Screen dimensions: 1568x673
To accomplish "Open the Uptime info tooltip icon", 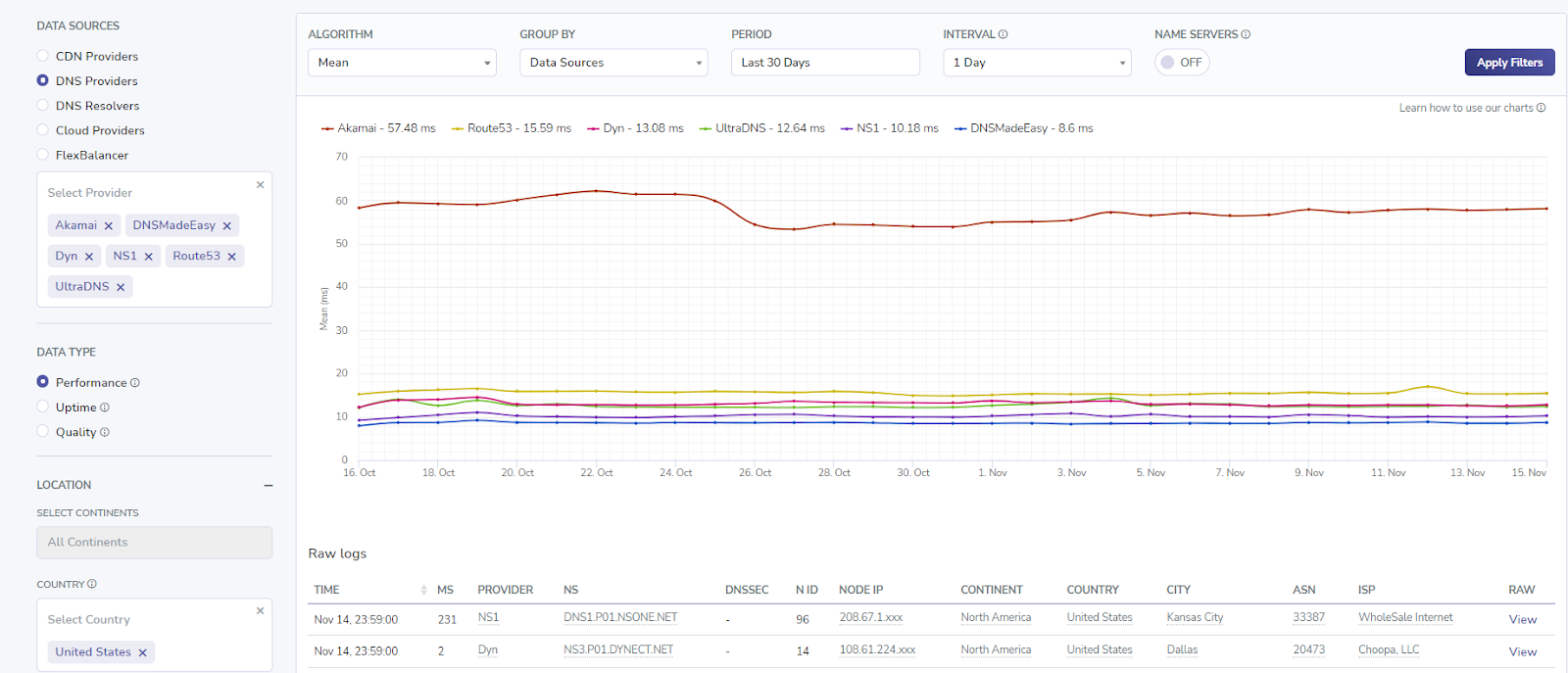I will (105, 408).
